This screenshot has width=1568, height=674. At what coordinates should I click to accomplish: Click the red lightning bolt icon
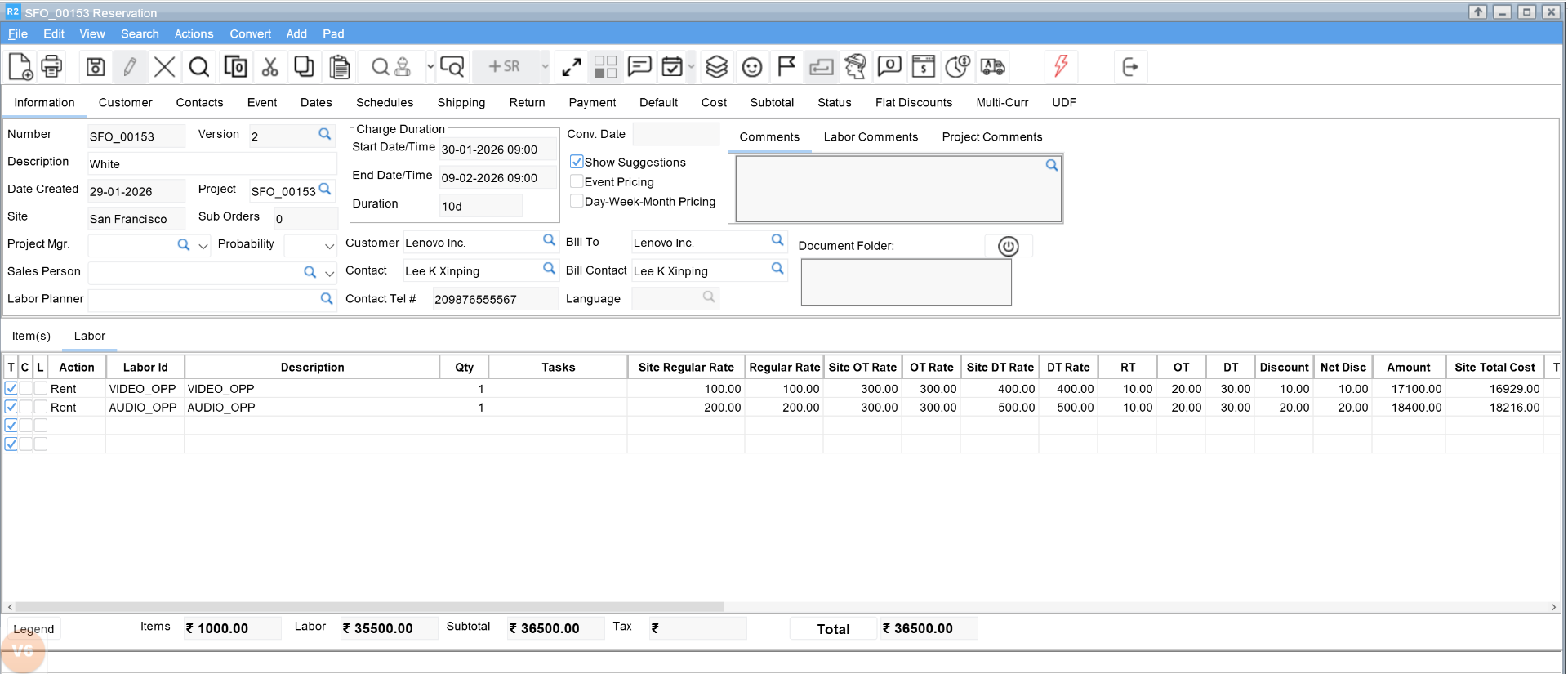pos(1061,66)
